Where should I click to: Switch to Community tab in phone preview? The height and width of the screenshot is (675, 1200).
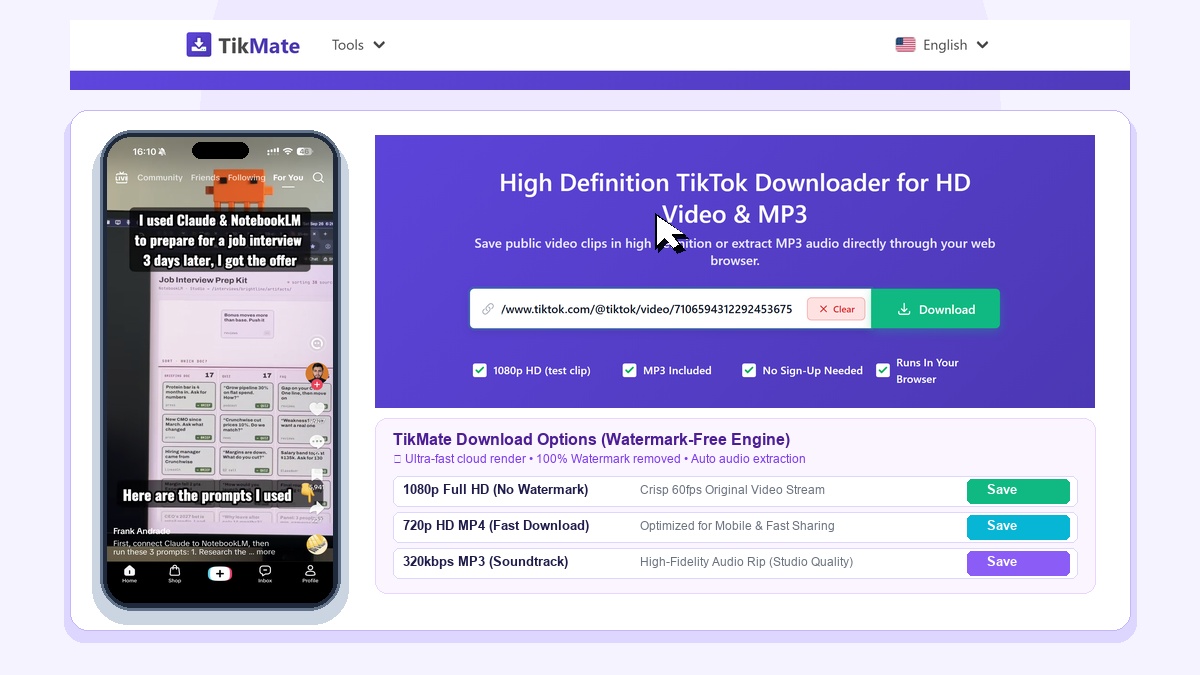click(x=160, y=178)
